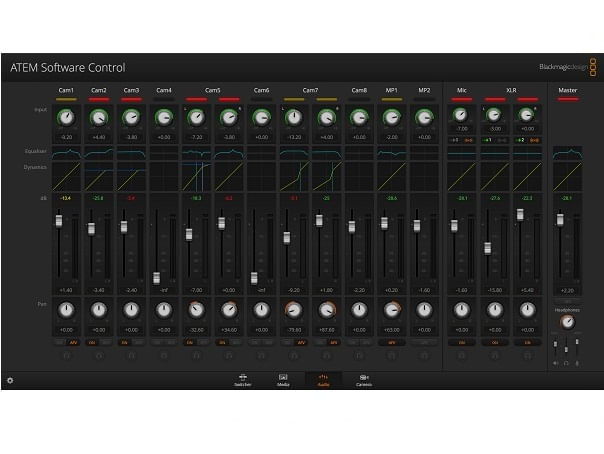The width and height of the screenshot is (604, 454).
Task: Toggle the XLR L channel ON button
Action: [495, 342]
